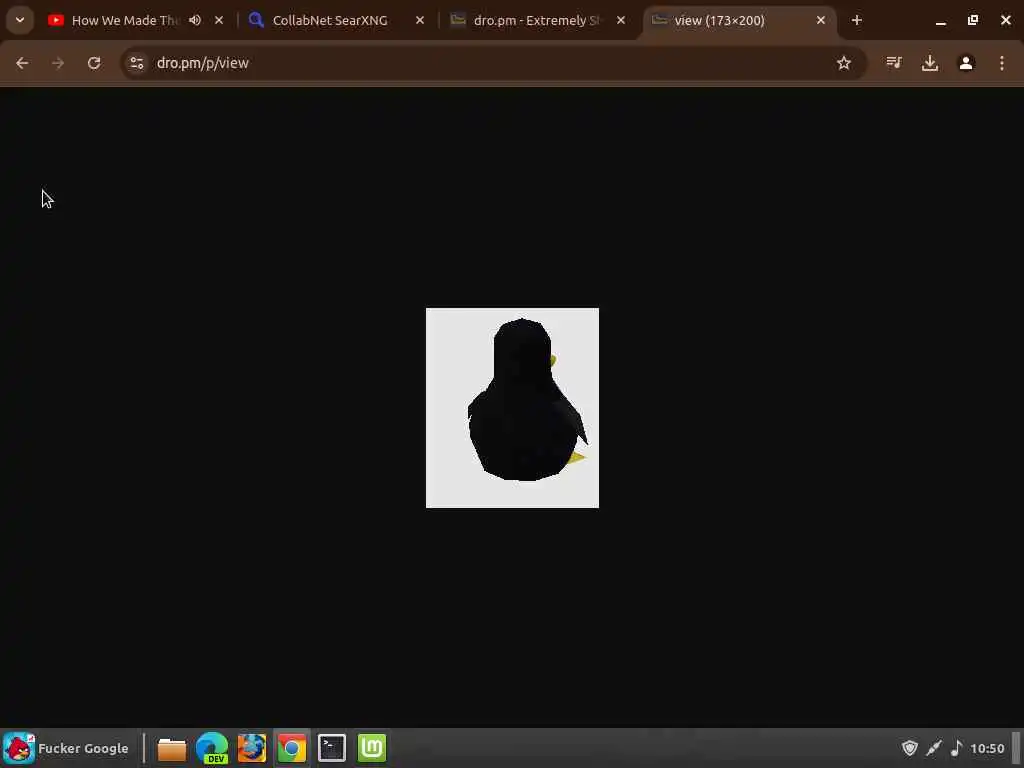
Task: Switch to the 'dro.pm - Extremely' tab
Action: coord(536,20)
